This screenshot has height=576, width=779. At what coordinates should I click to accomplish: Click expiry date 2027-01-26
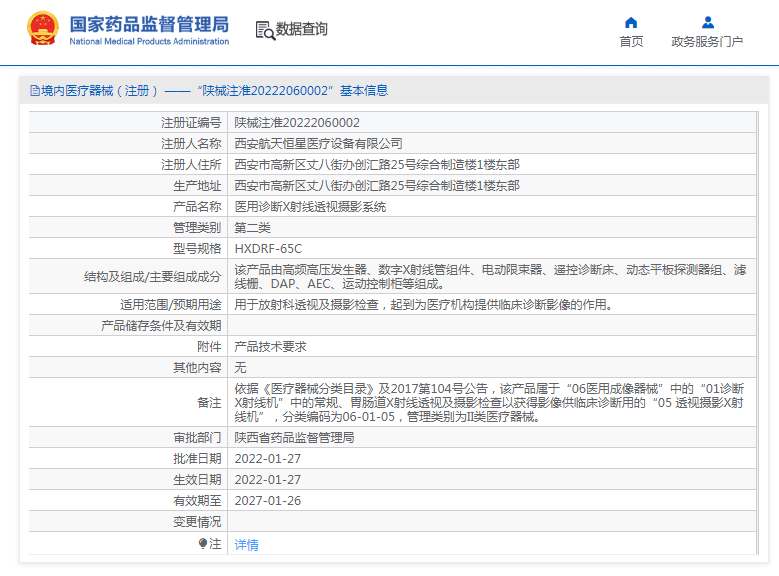pos(268,500)
